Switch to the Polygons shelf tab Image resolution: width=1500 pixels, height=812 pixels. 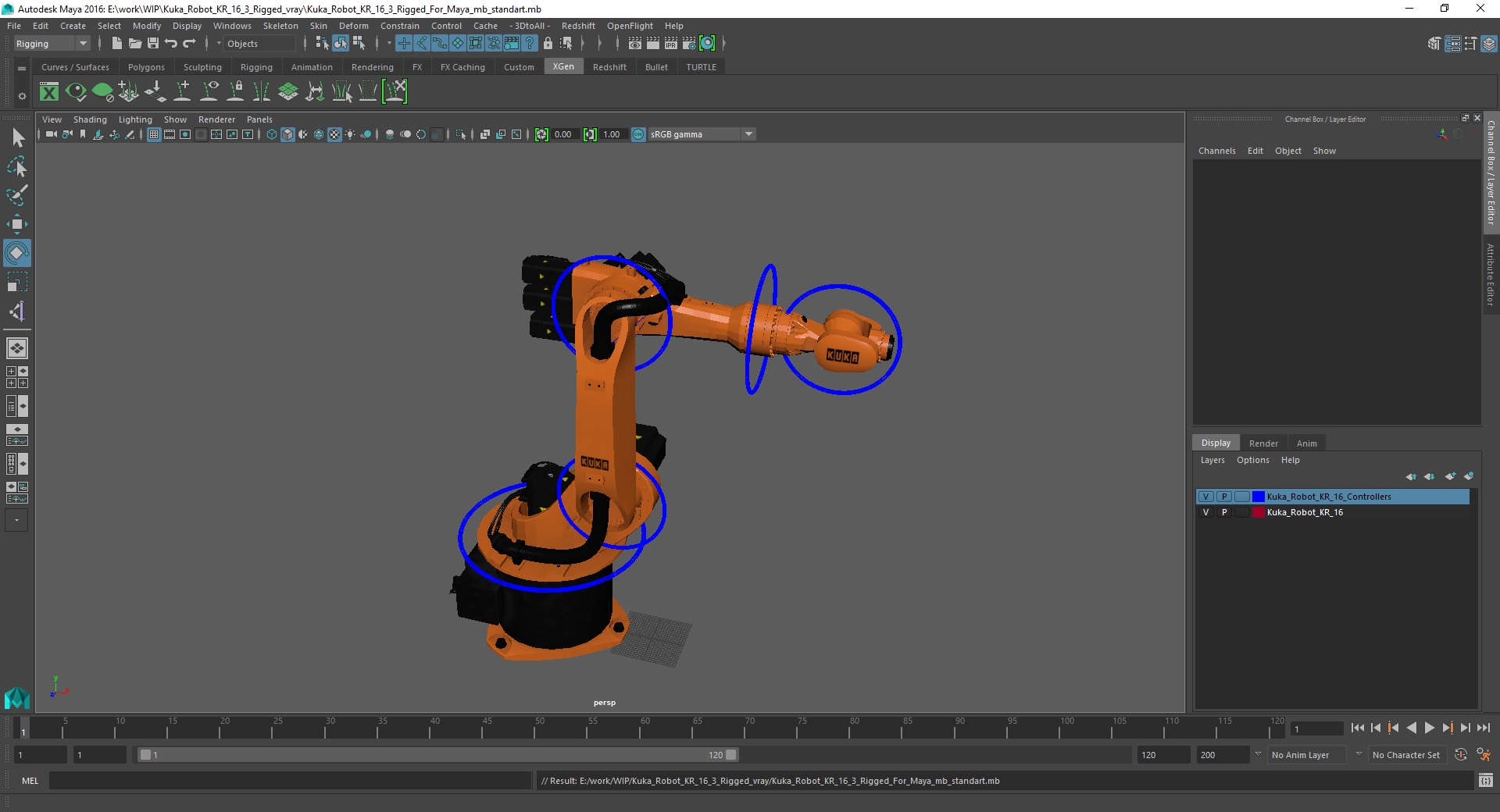coord(146,67)
